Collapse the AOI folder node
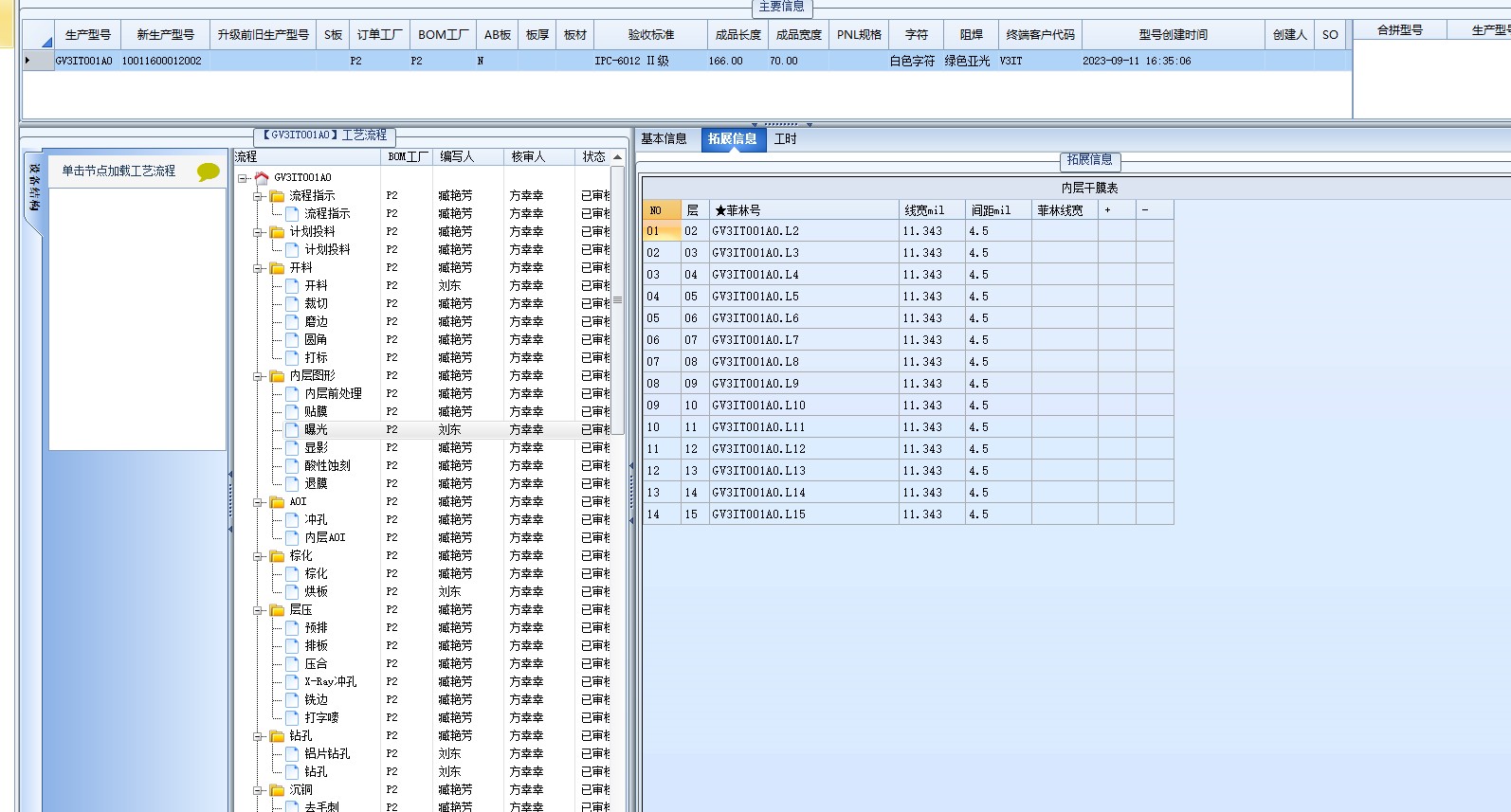Screen dimensions: 1511x812 click(258, 502)
